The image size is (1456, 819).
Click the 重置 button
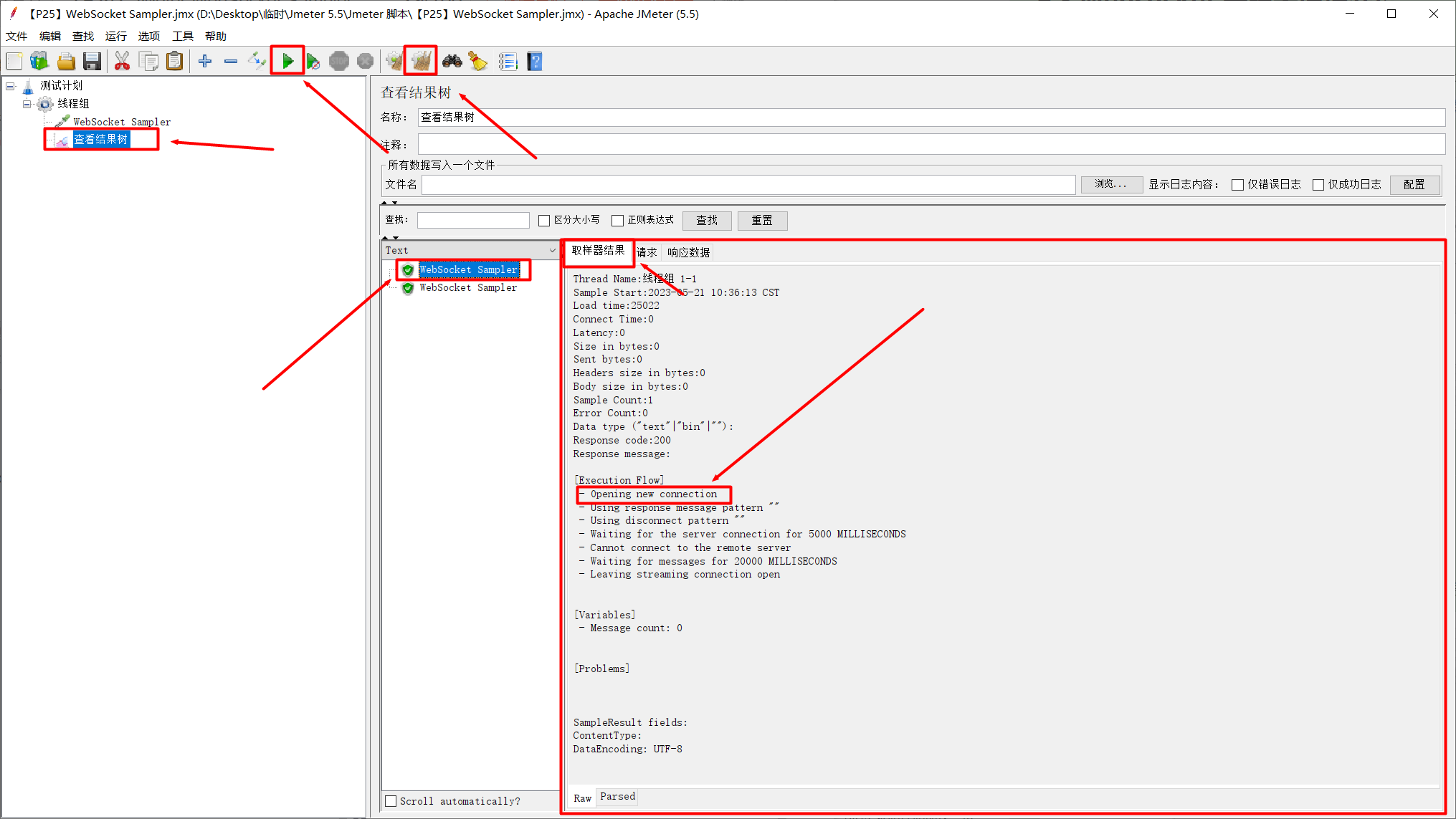762,221
